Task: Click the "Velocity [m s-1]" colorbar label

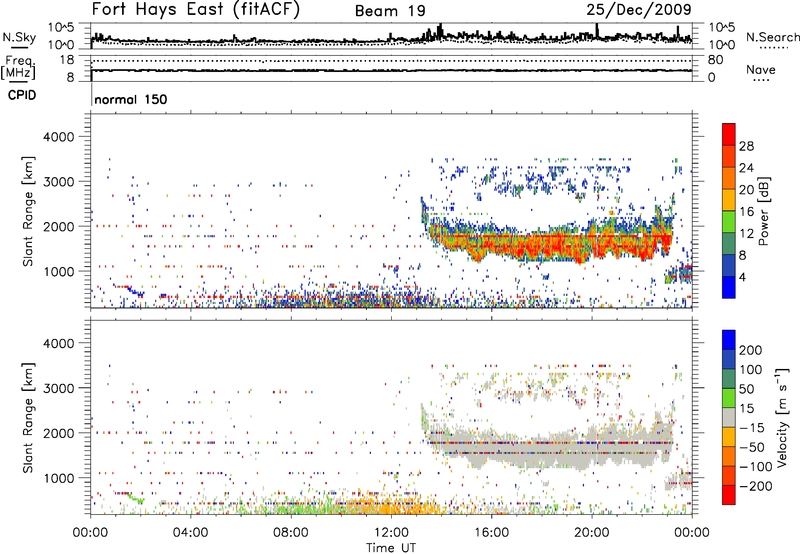Action: [782, 417]
